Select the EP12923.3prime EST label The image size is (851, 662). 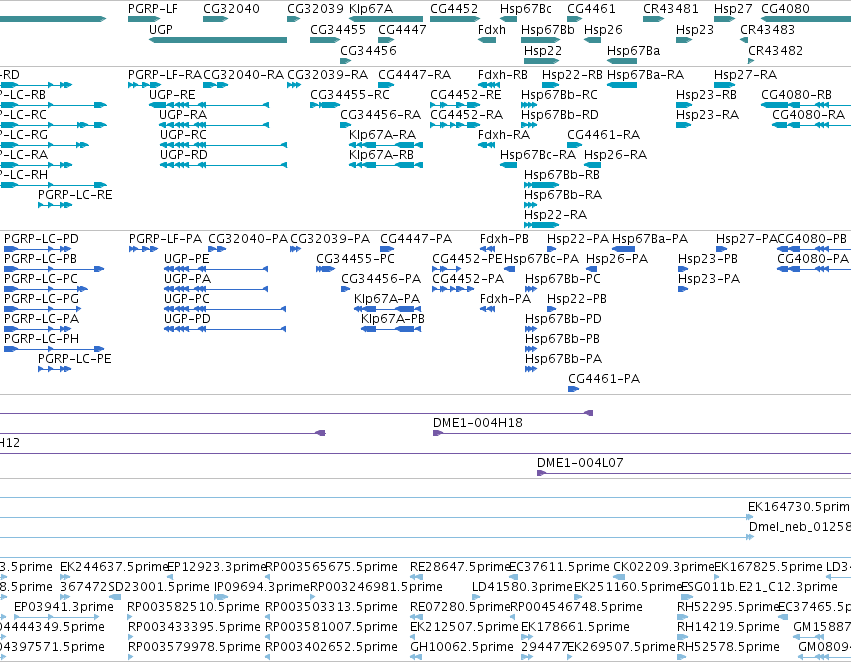[x=217, y=567]
